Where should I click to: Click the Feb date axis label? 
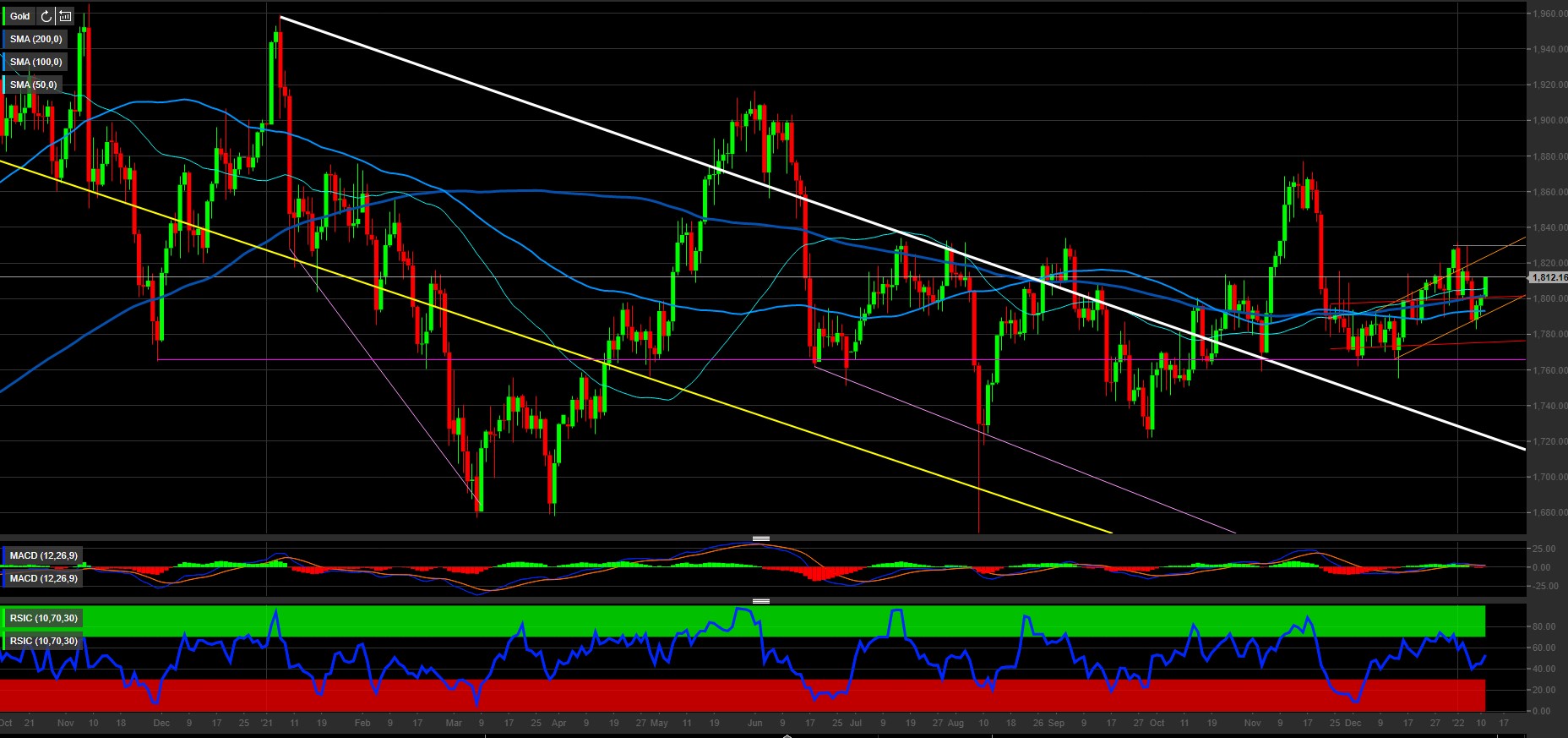[362, 723]
